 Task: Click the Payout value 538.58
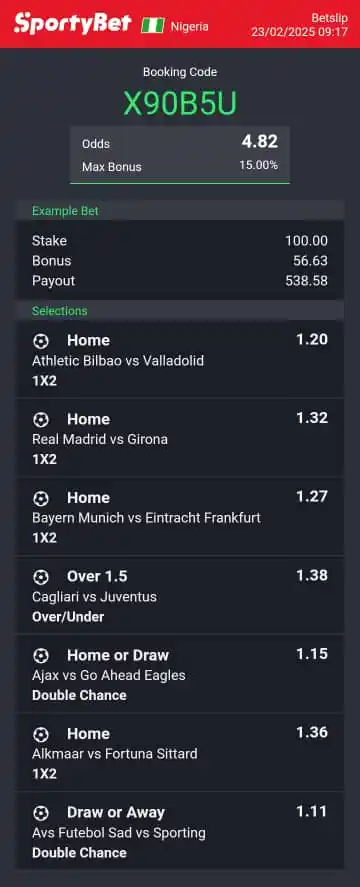click(306, 281)
